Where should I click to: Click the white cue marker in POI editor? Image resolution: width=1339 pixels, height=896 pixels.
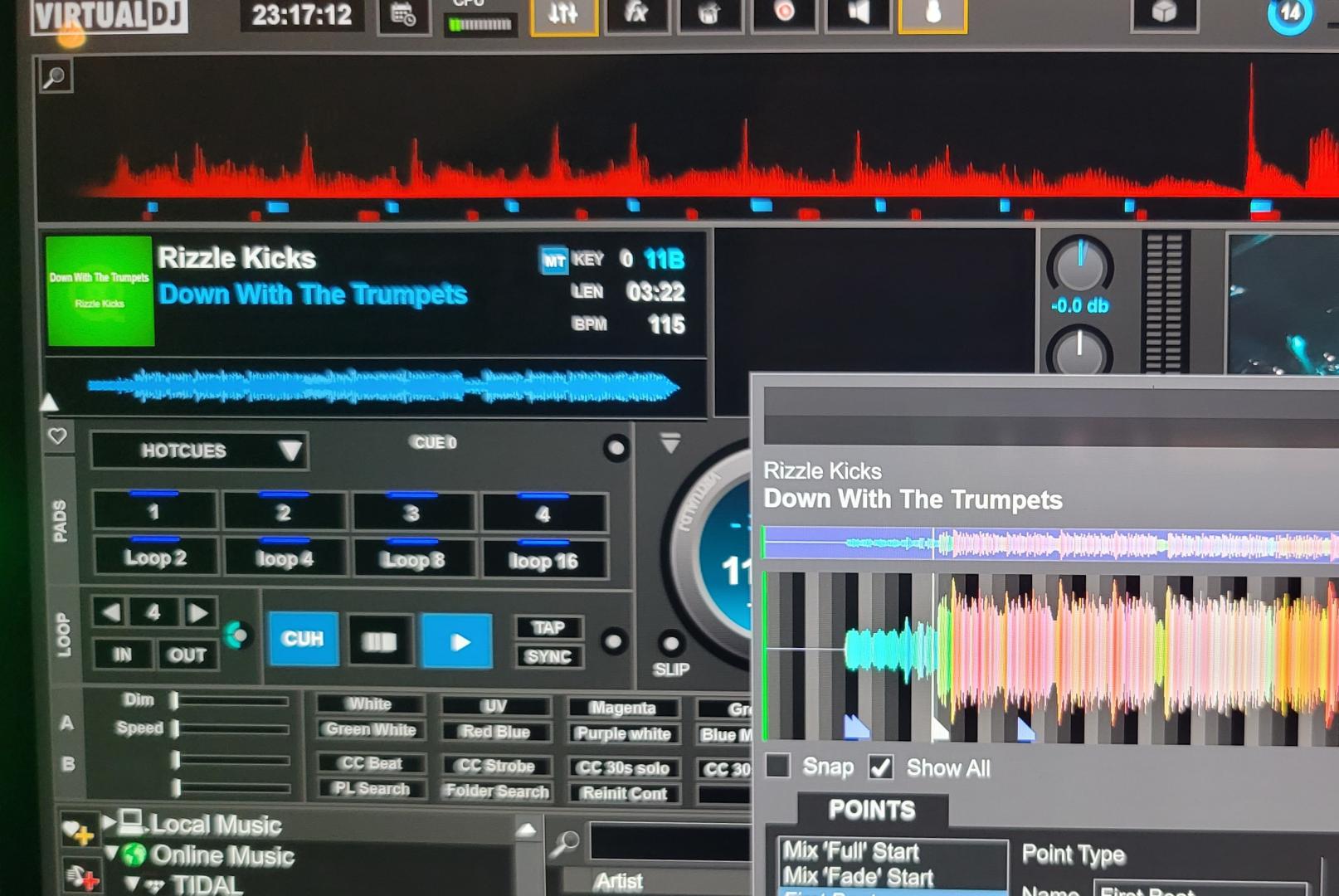[x=939, y=729]
